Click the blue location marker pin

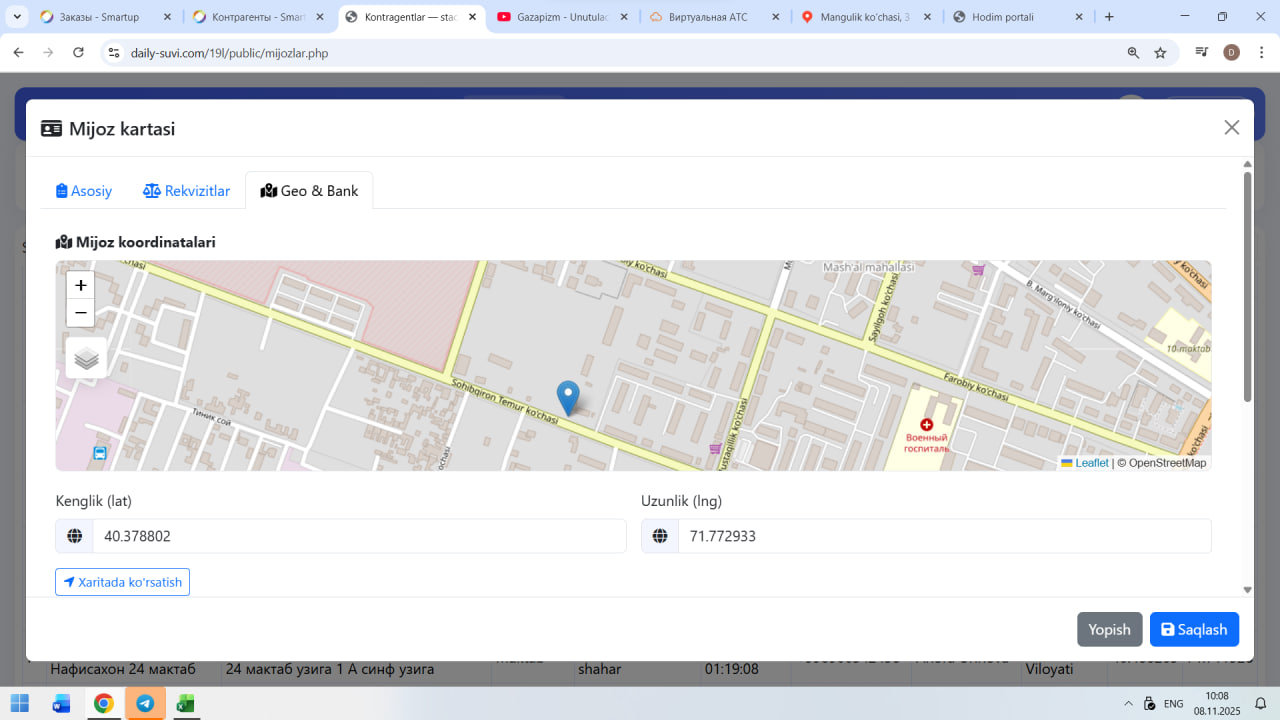(568, 397)
